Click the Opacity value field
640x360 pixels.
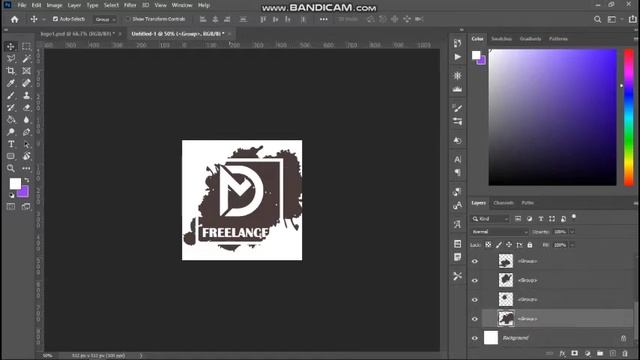tap(560, 232)
